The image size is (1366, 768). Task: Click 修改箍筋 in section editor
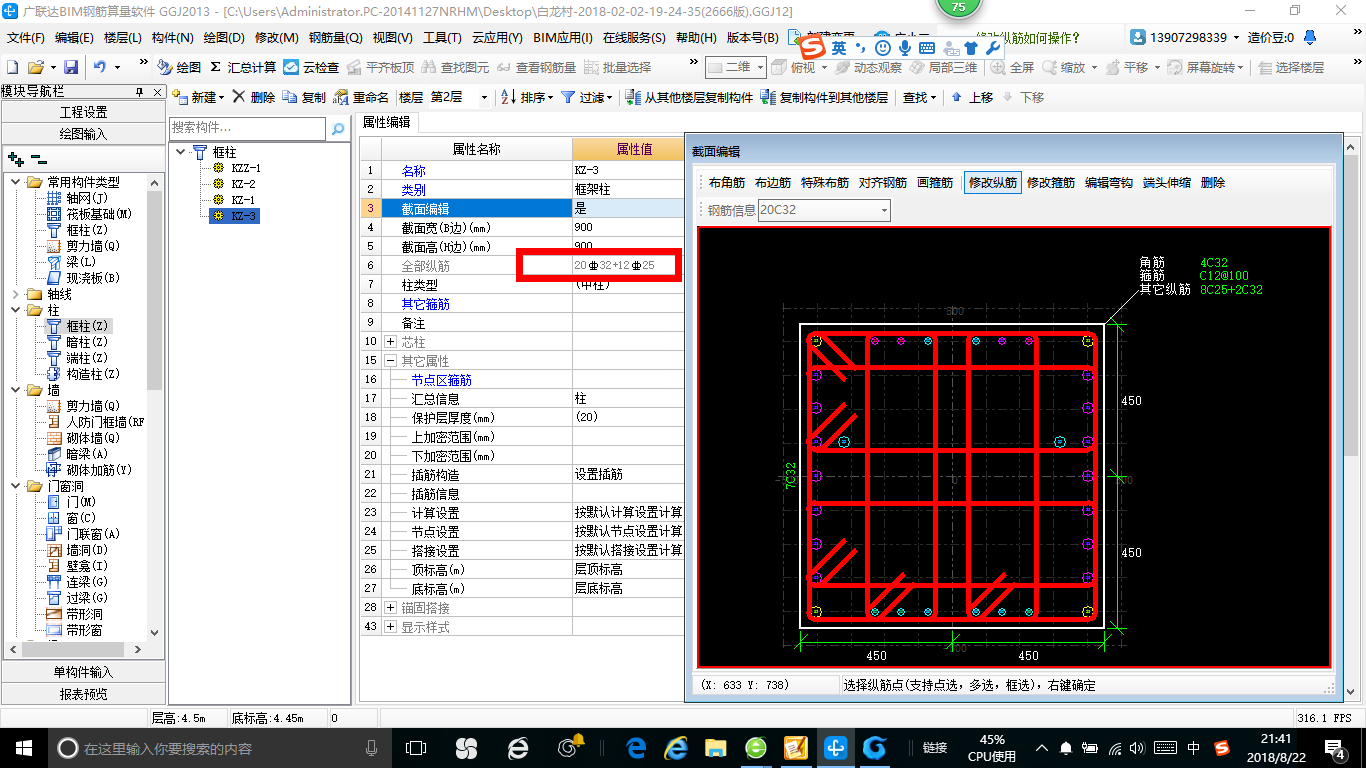(1051, 183)
